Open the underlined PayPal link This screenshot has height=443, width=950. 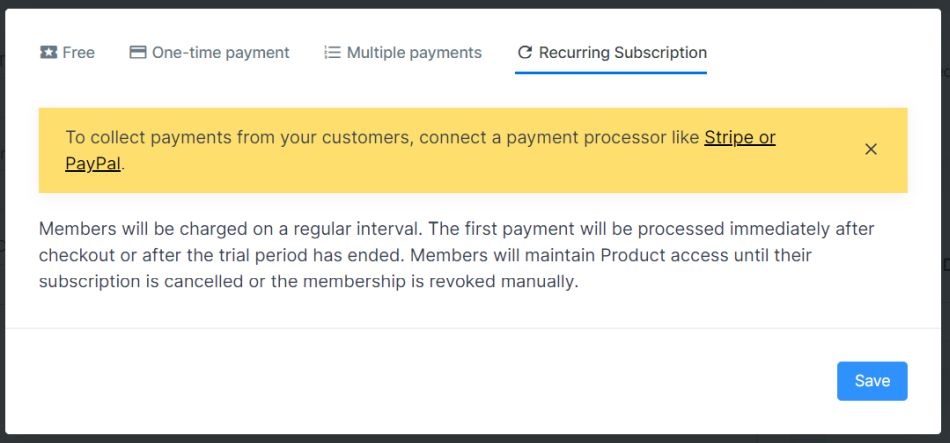coord(93,164)
